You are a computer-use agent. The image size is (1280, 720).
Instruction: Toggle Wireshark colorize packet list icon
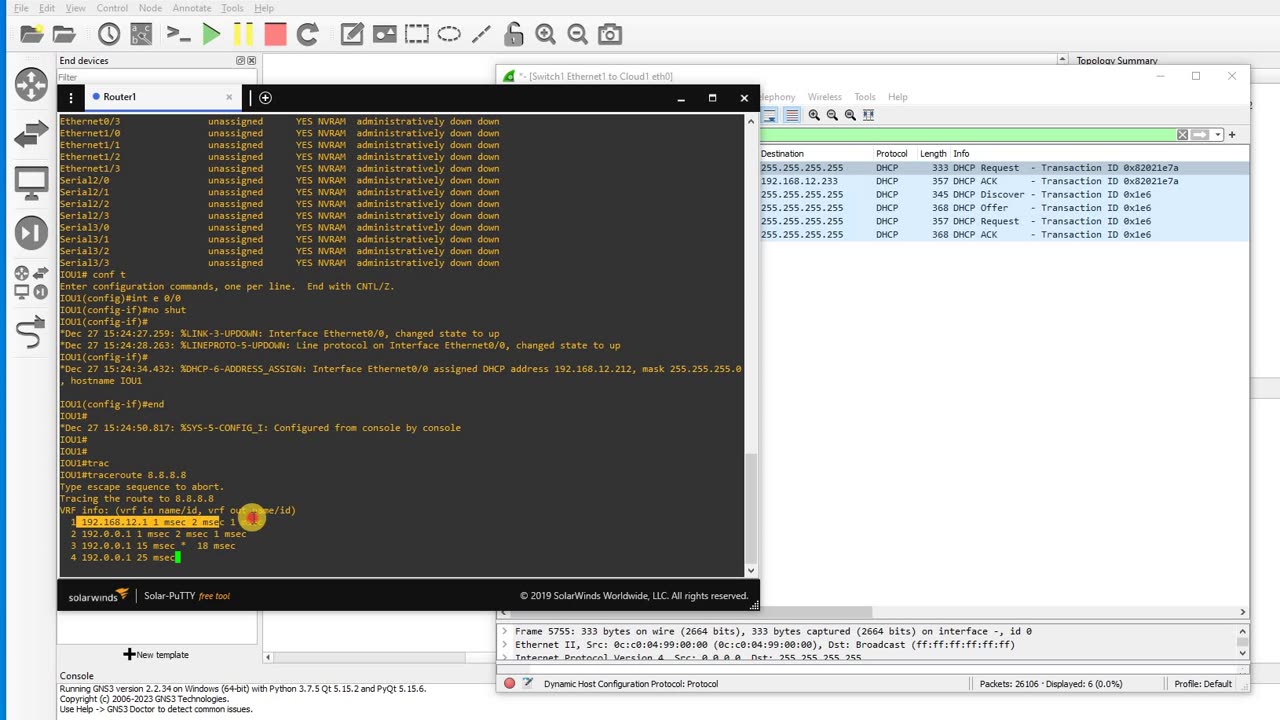coord(791,115)
